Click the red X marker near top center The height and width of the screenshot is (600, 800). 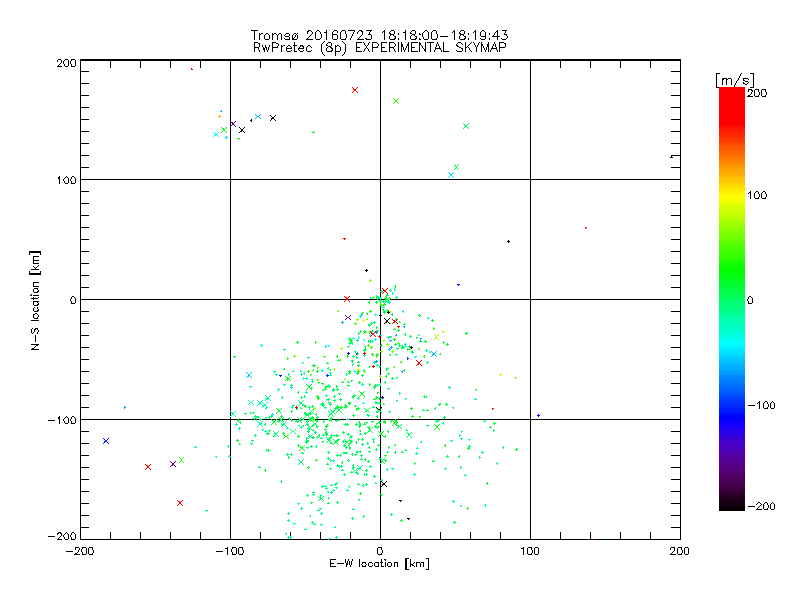[355, 90]
